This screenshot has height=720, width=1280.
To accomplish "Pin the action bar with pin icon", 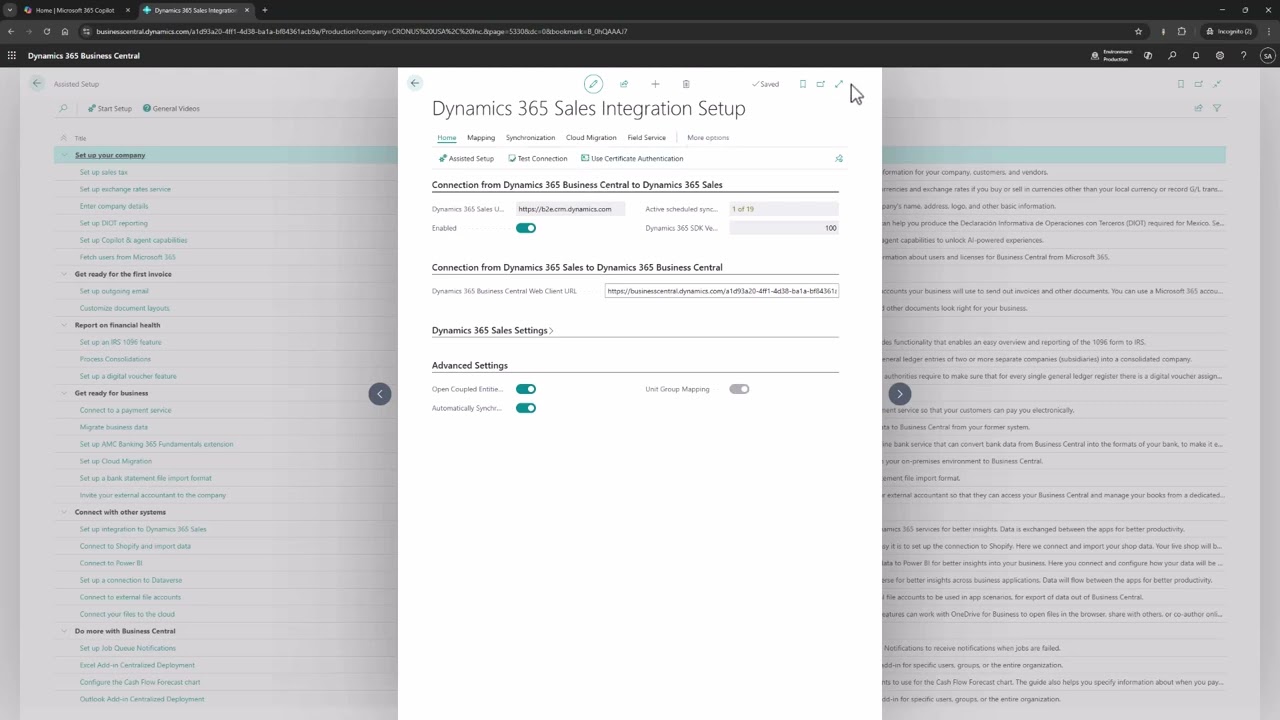I will (839, 158).
